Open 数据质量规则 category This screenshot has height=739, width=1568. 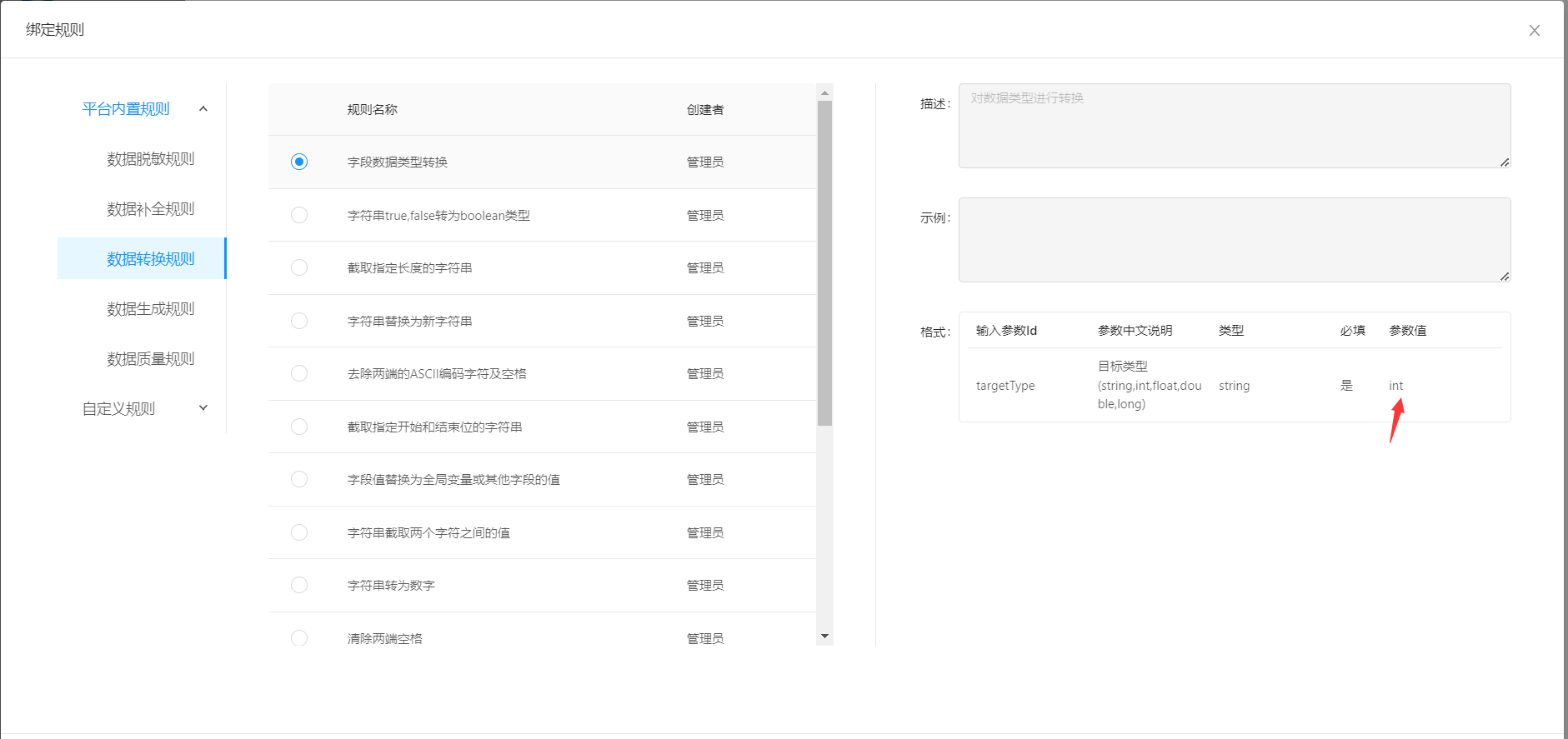(150, 359)
